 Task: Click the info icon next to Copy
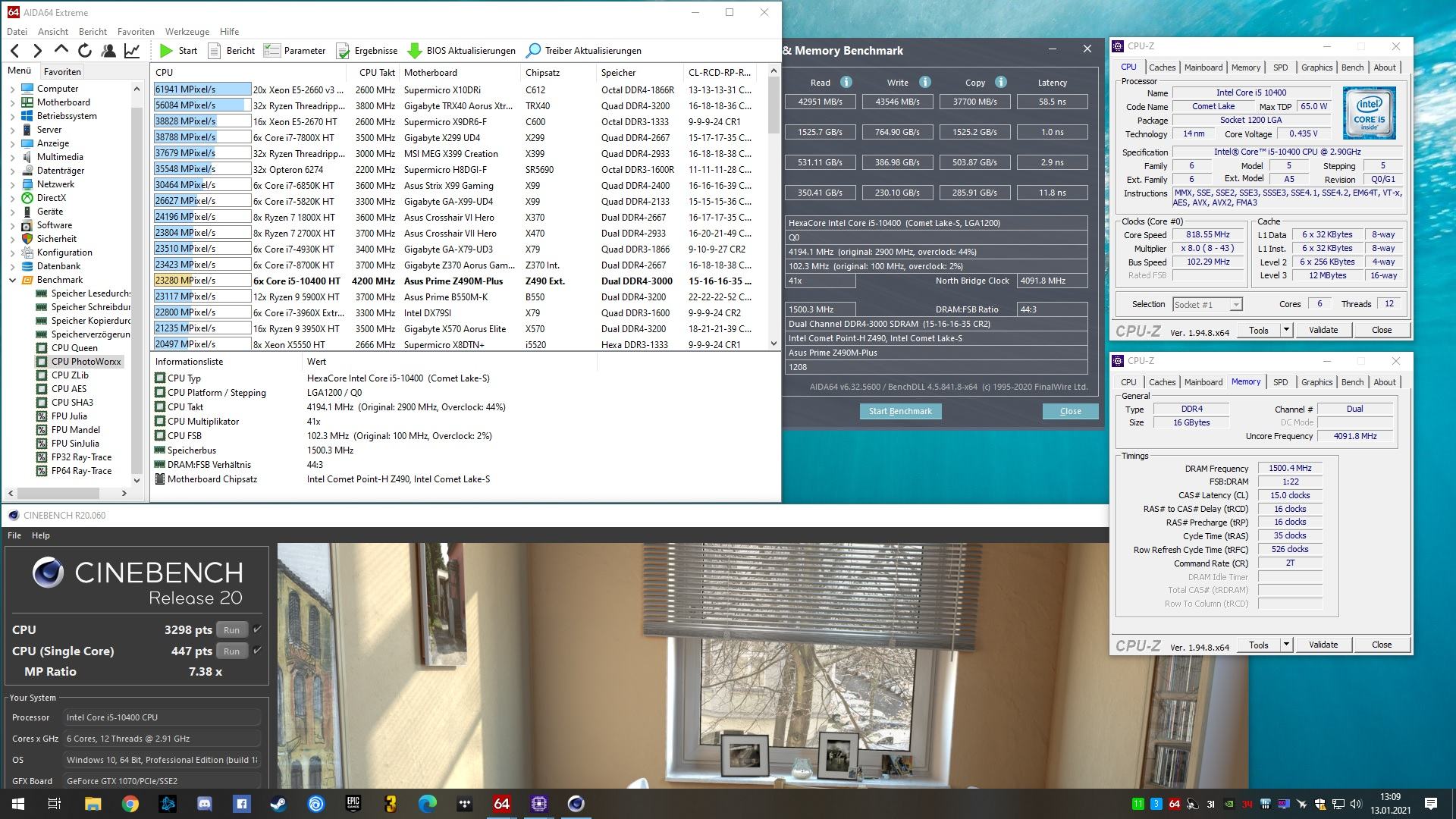(1001, 82)
